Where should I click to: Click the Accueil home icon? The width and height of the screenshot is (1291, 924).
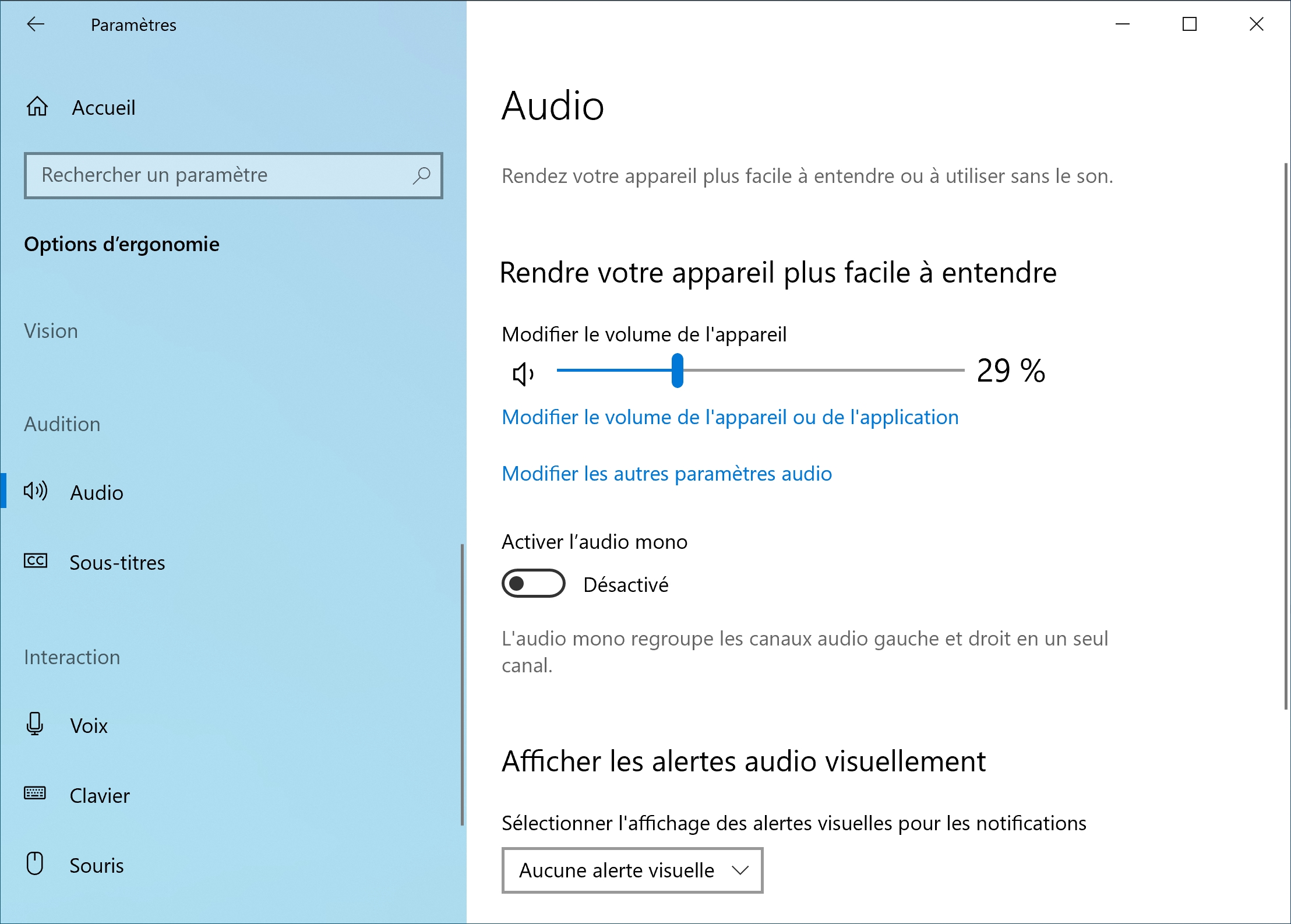pyautogui.click(x=37, y=107)
